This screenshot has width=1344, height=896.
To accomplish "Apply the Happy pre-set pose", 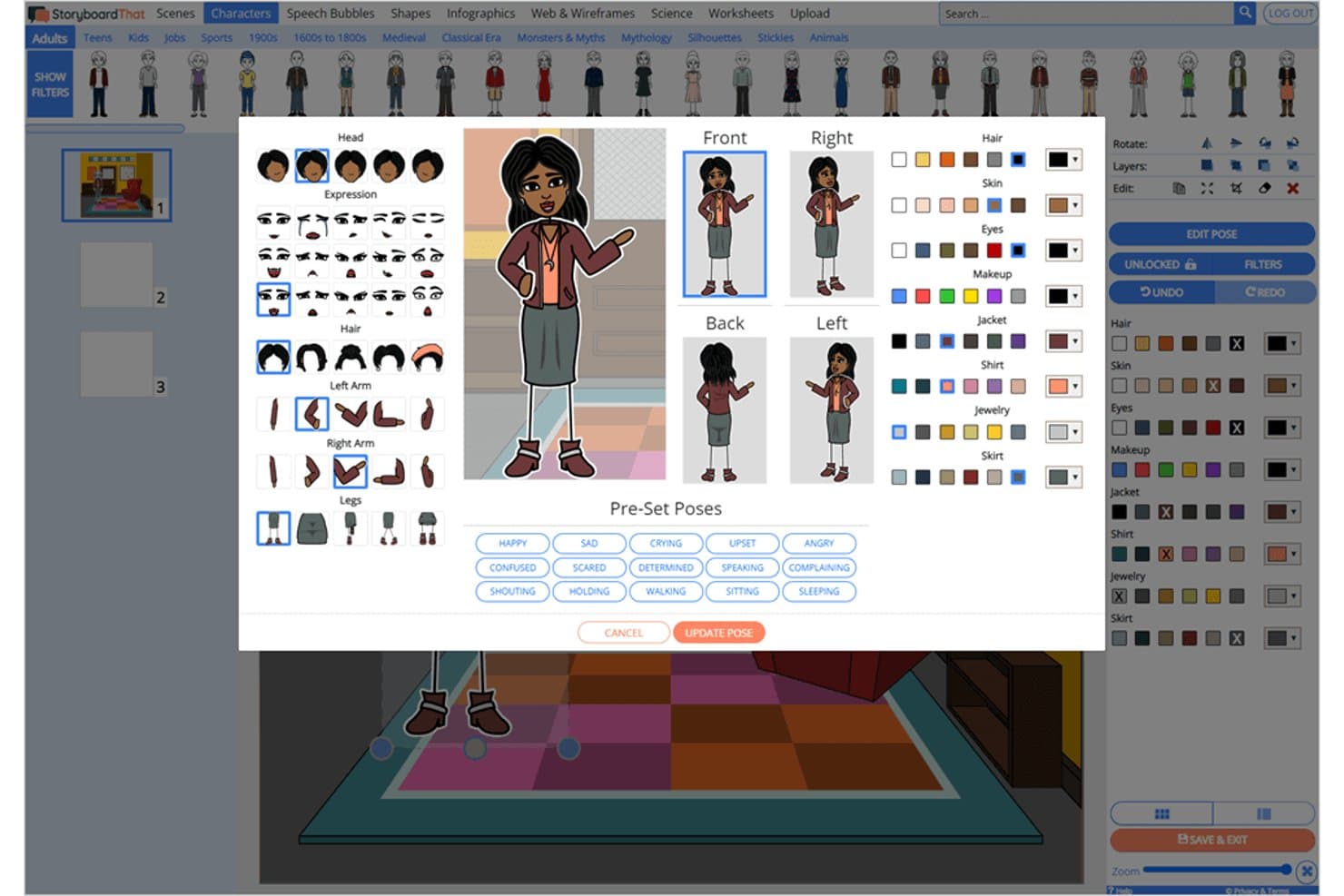I will [512, 543].
